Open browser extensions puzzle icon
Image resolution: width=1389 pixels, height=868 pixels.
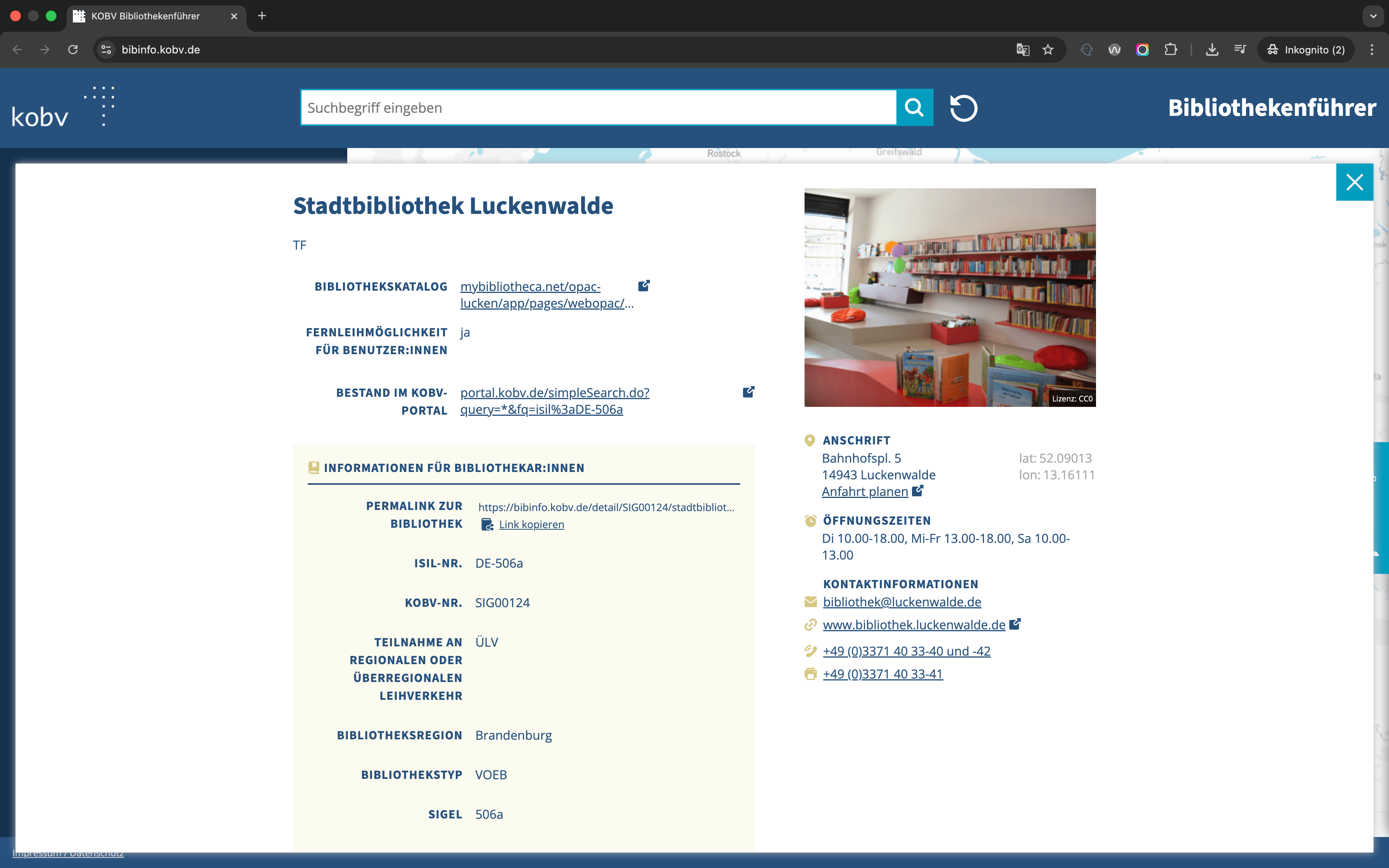1170,49
